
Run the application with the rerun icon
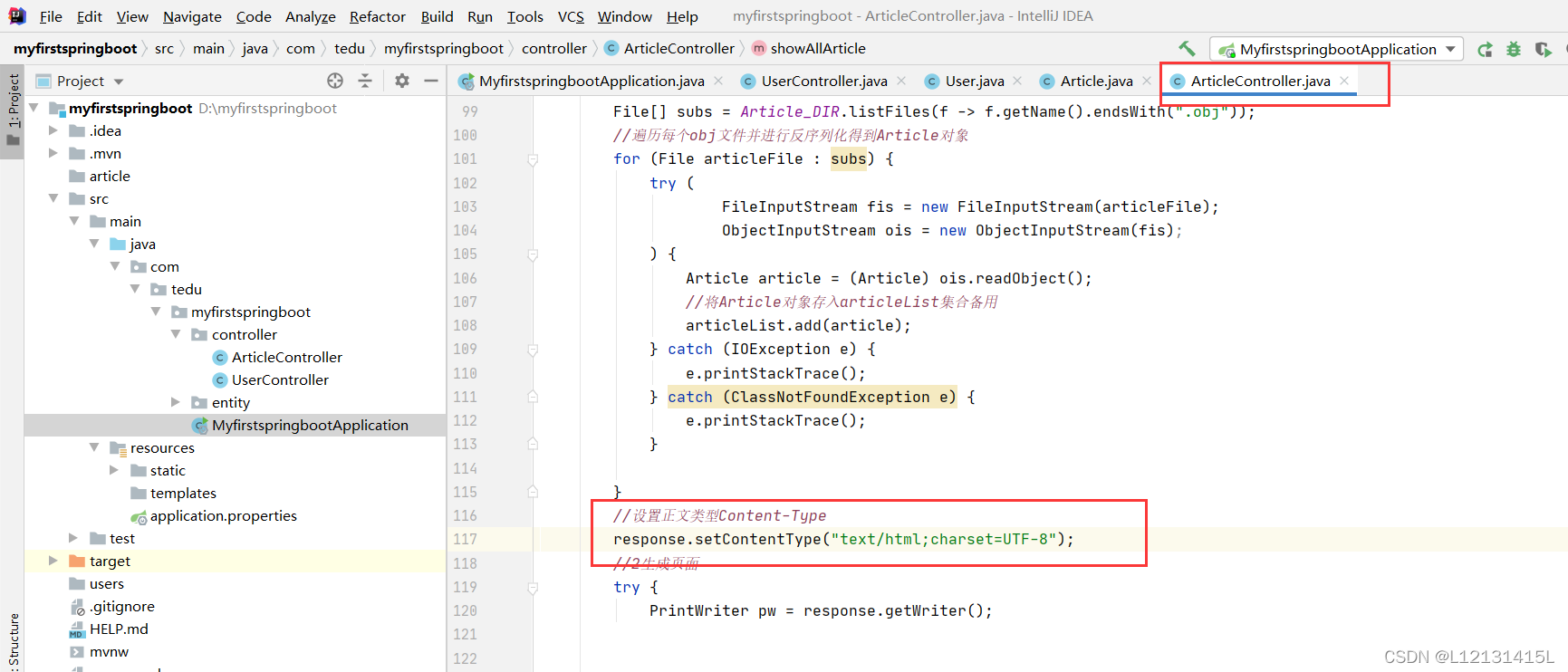click(x=1485, y=50)
